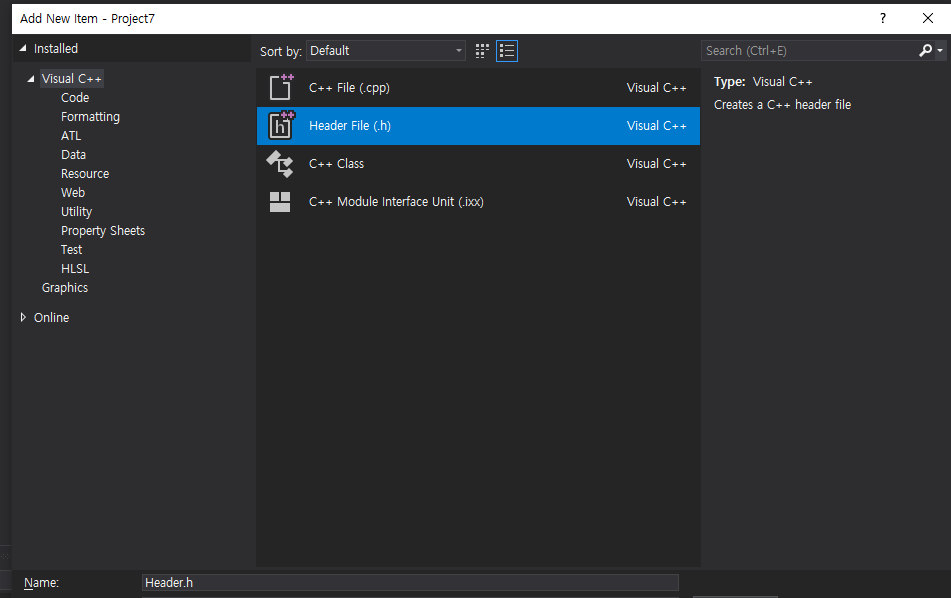Select the Resource category

click(x=85, y=173)
